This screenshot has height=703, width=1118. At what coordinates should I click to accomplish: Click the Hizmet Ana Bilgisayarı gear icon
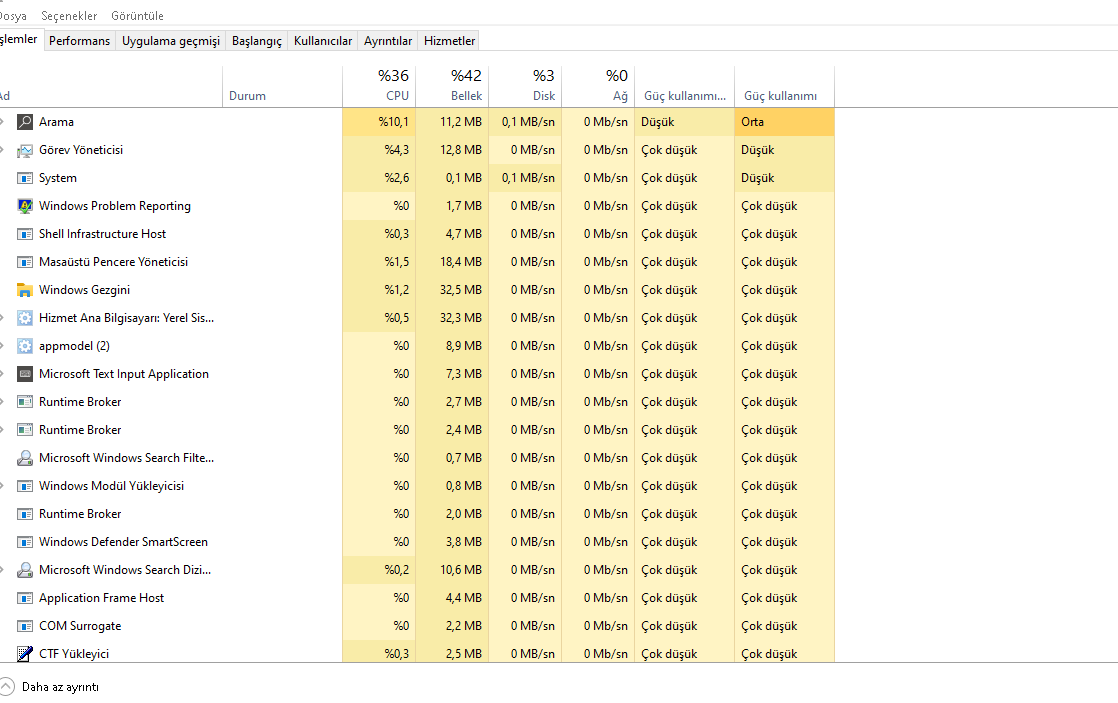[25, 318]
